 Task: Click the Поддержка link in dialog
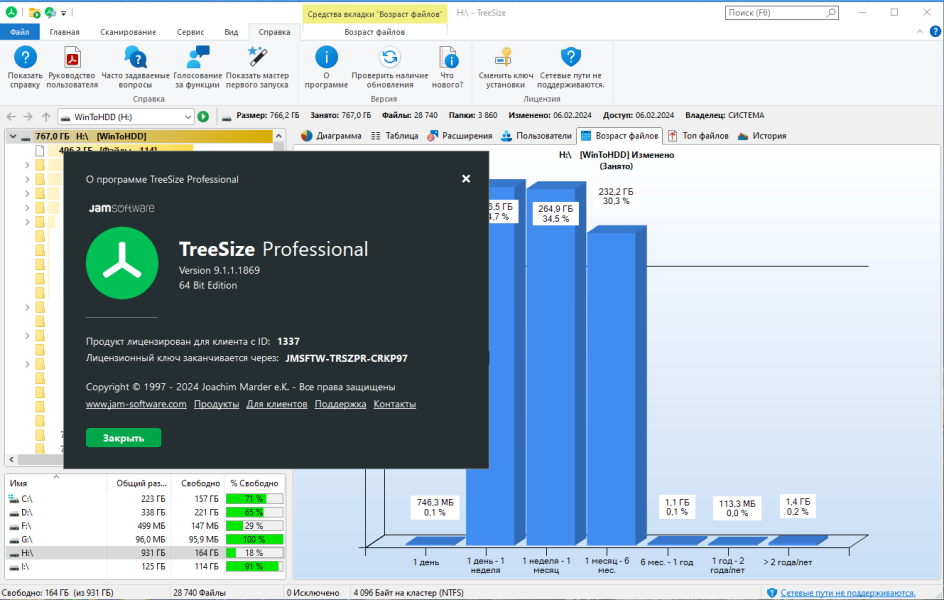click(x=340, y=404)
